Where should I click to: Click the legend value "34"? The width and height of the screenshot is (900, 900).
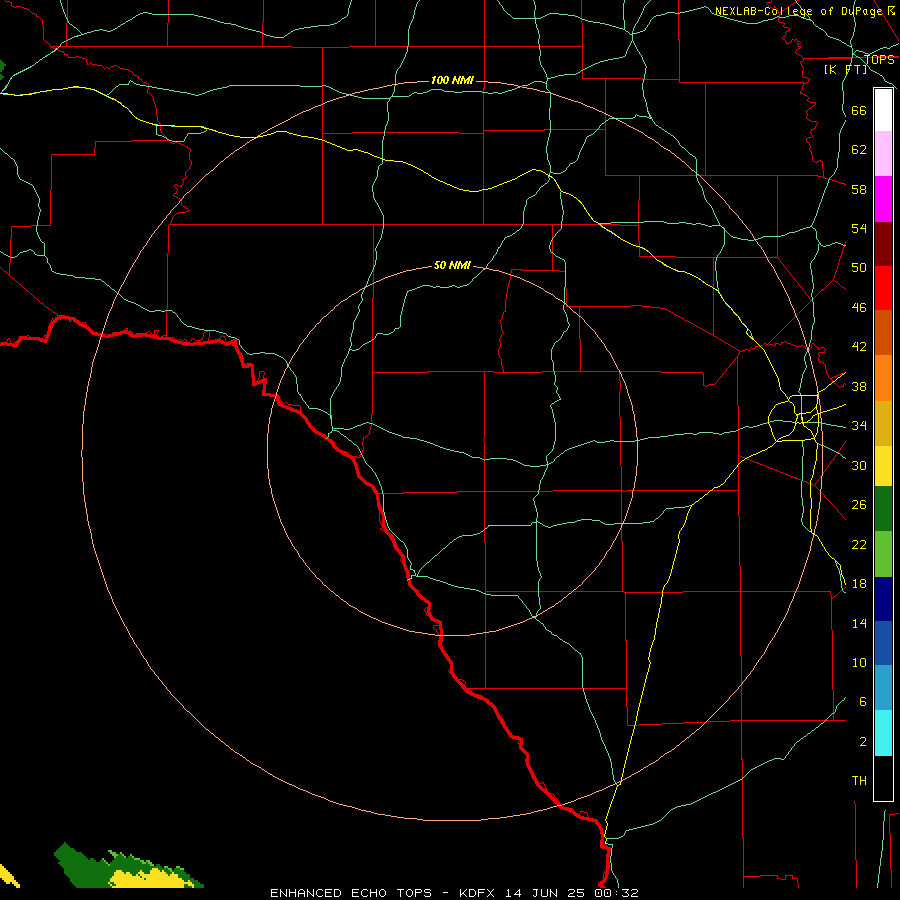click(x=859, y=426)
